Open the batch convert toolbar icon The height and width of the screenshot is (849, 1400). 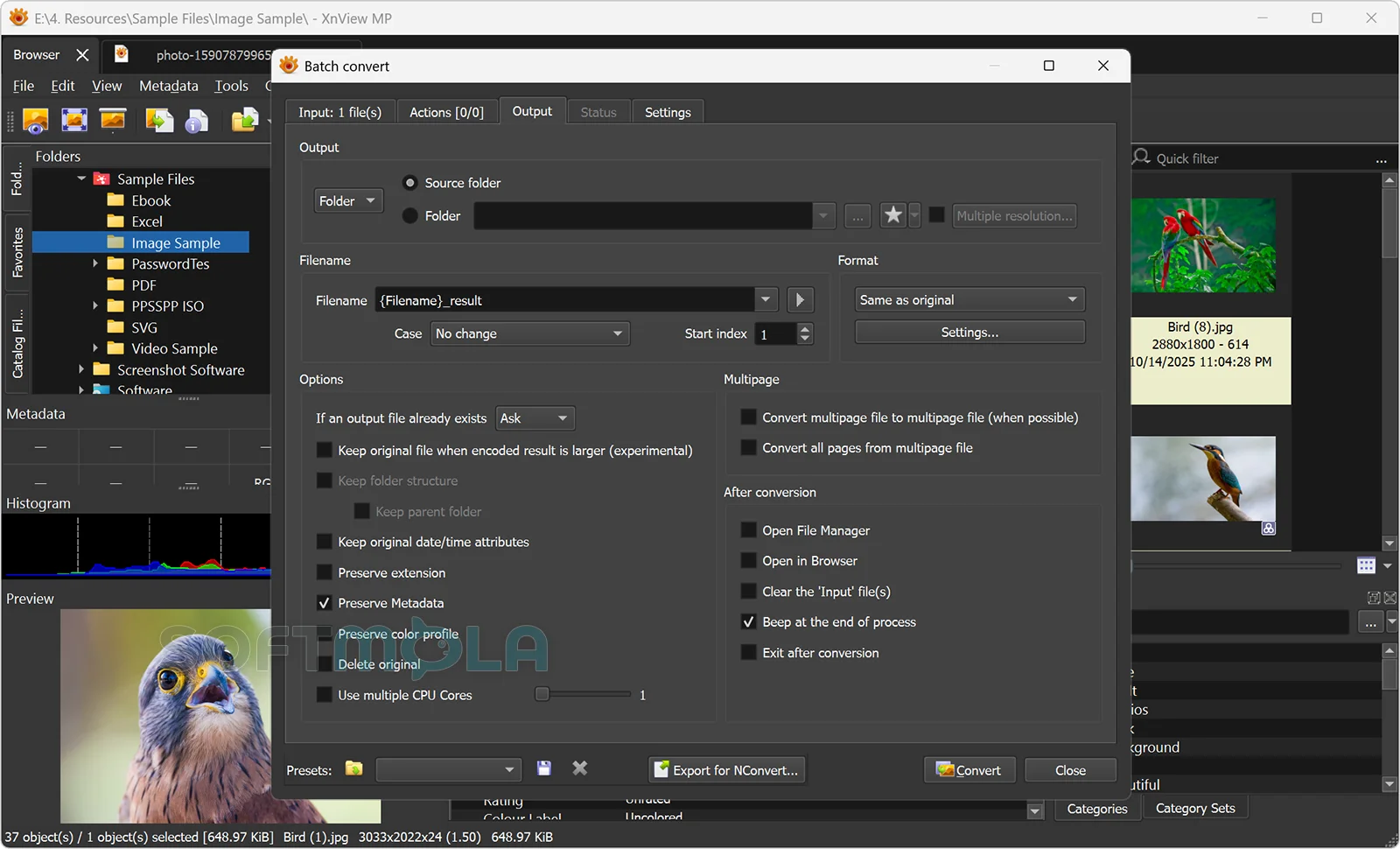click(x=159, y=120)
